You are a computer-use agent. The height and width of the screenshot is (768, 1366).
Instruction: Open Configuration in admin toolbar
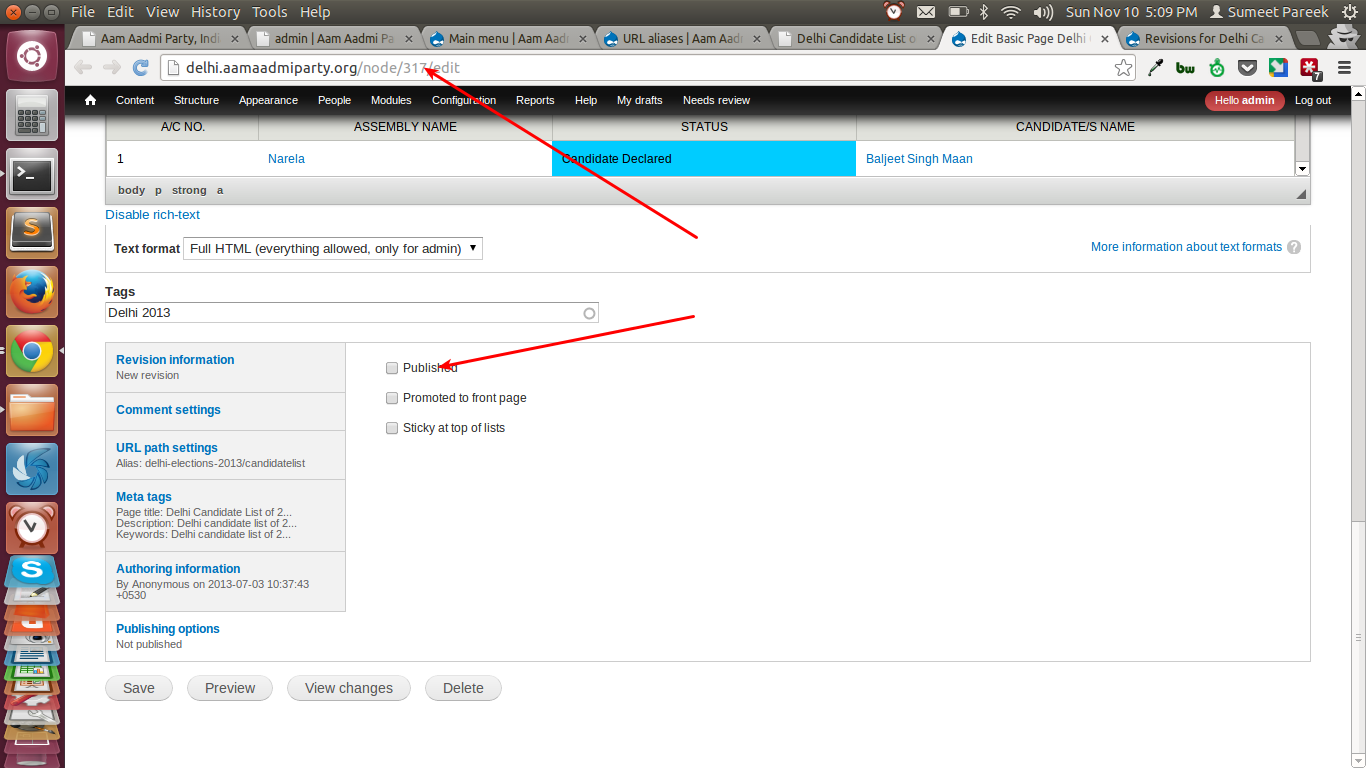pos(464,100)
